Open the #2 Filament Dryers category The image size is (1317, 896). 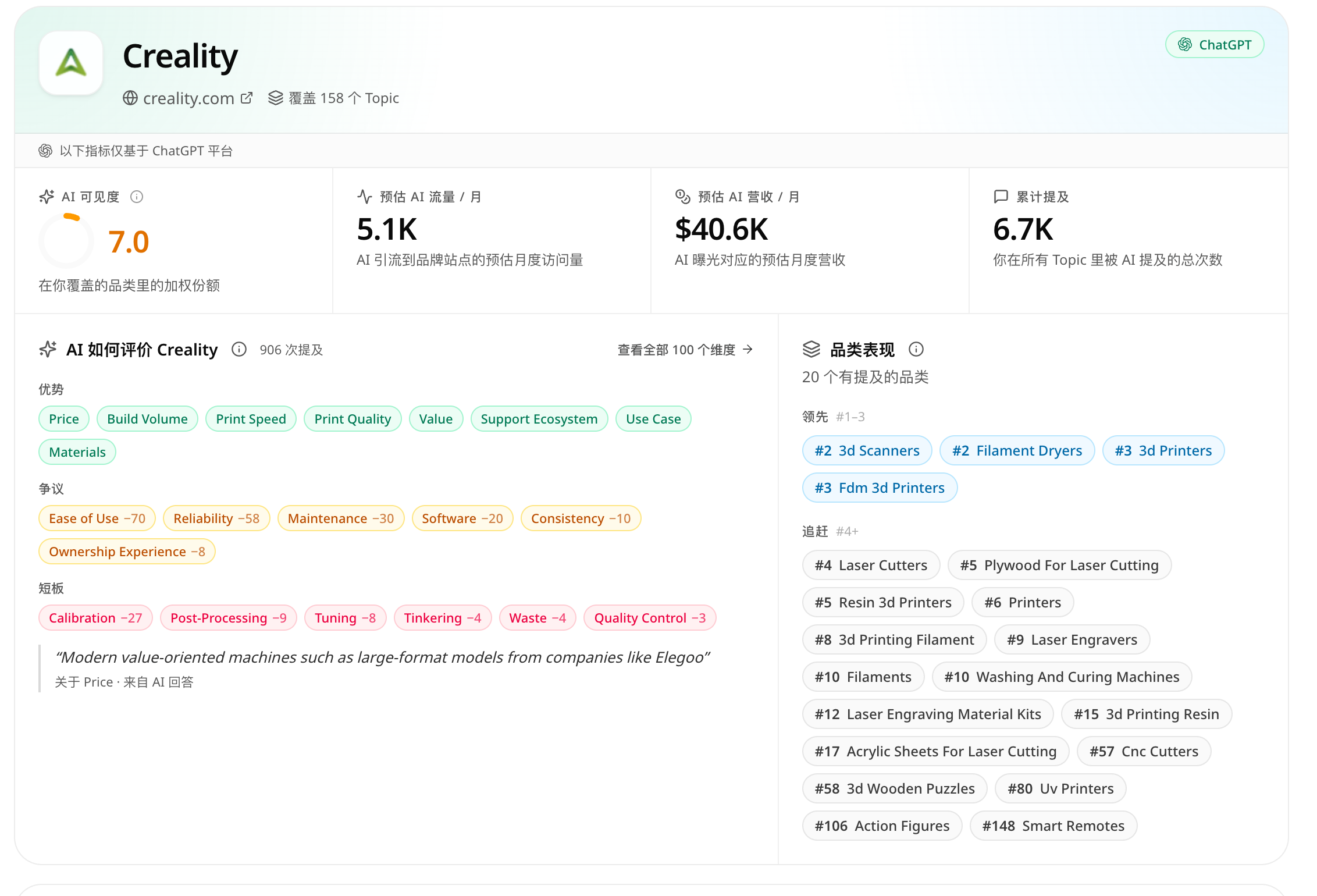1017,450
